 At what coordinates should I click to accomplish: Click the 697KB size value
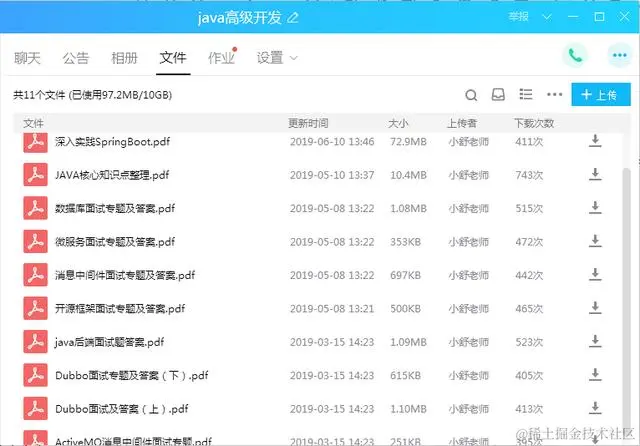point(405,275)
